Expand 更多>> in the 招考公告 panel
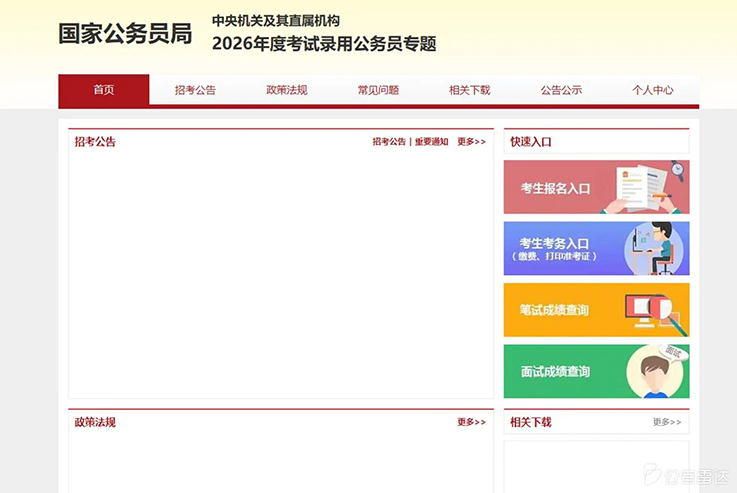The image size is (737, 493). tap(471, 142)
